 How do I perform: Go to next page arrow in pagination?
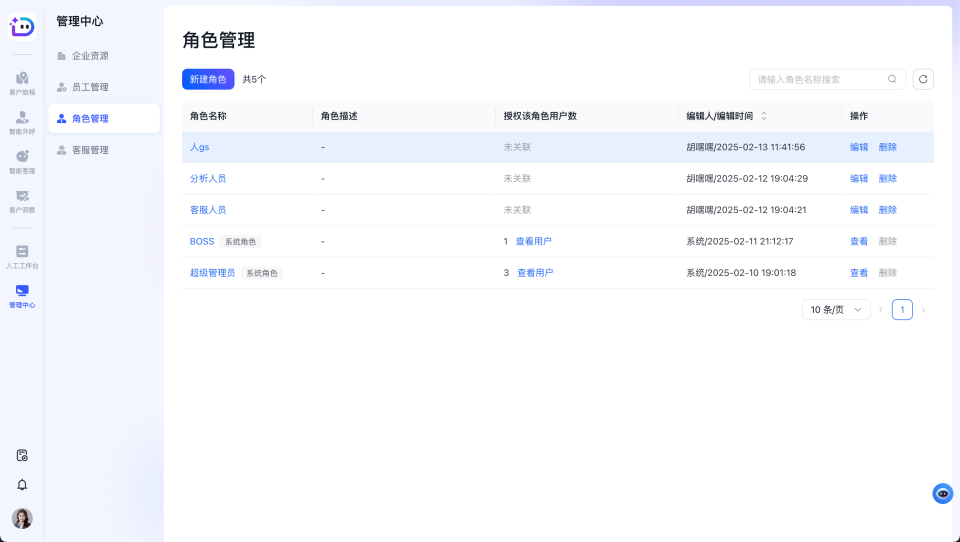(x=923, y=310)
